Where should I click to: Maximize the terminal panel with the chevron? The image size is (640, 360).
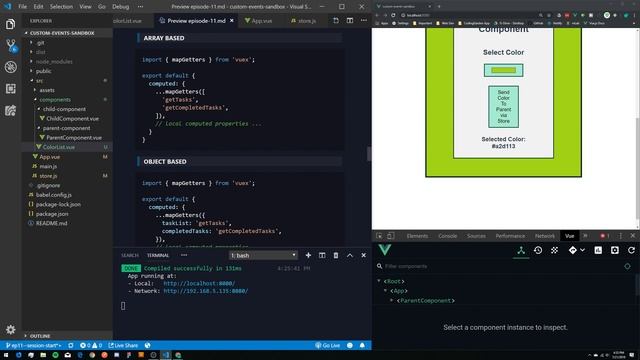[350, 255]
